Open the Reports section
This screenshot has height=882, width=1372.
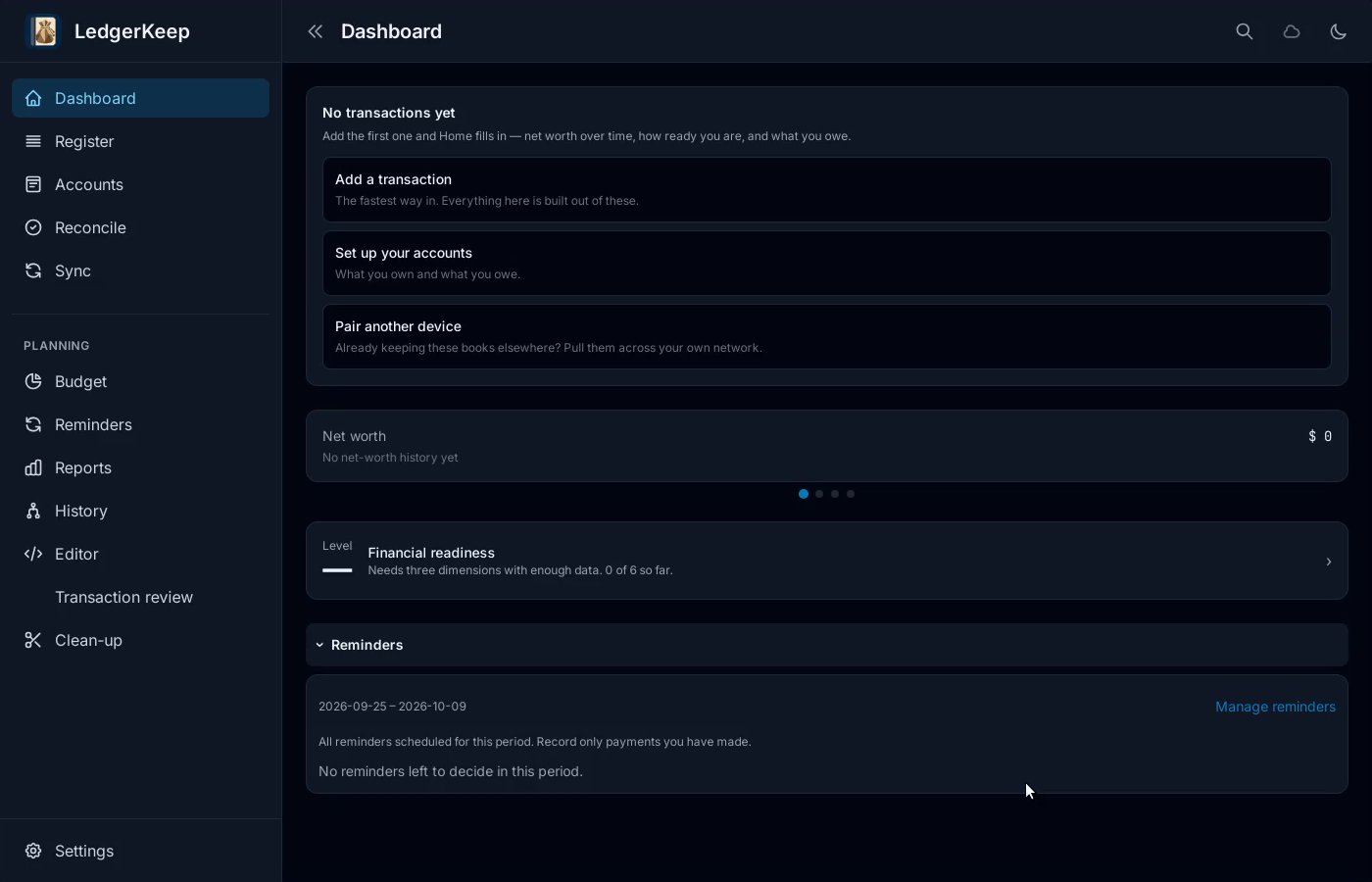pyautogui.click(x=140, y=467)
